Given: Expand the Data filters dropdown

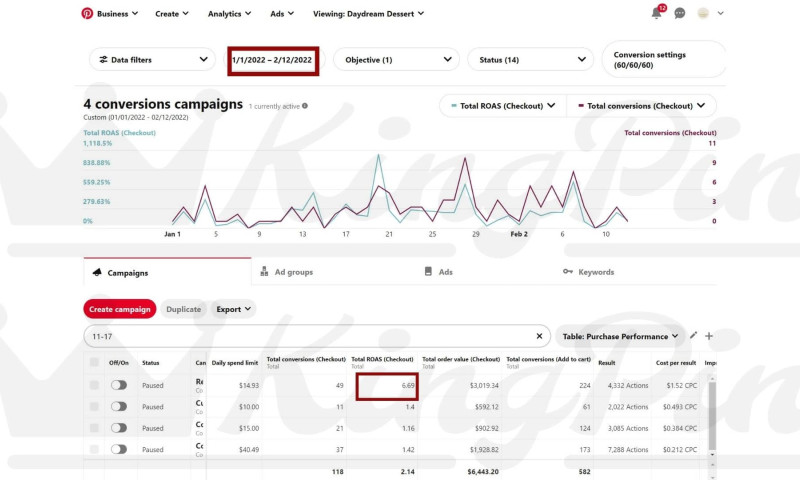Looking at the screenshot, I should (x=152, y=60).
